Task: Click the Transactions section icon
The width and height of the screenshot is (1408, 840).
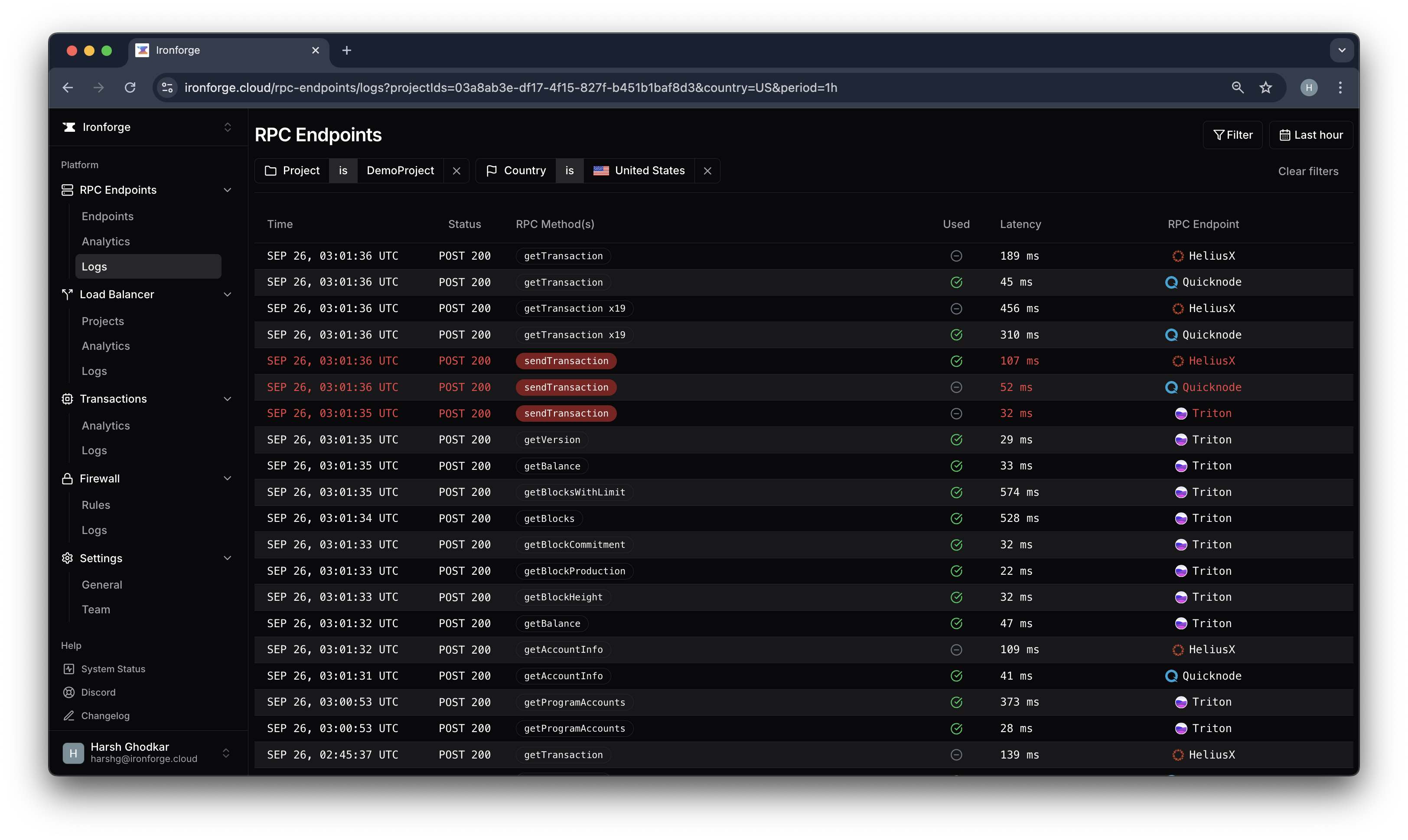Action: pyautogui.click(x=67, y=399)
